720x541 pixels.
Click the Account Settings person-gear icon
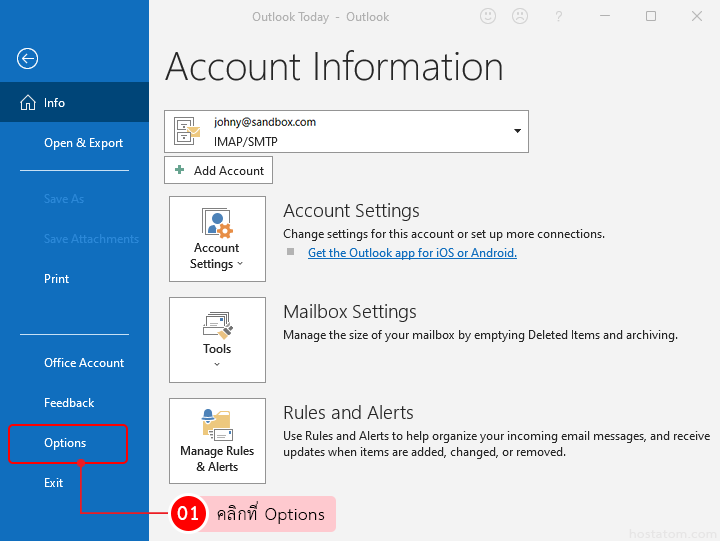[x=217, y=223]
